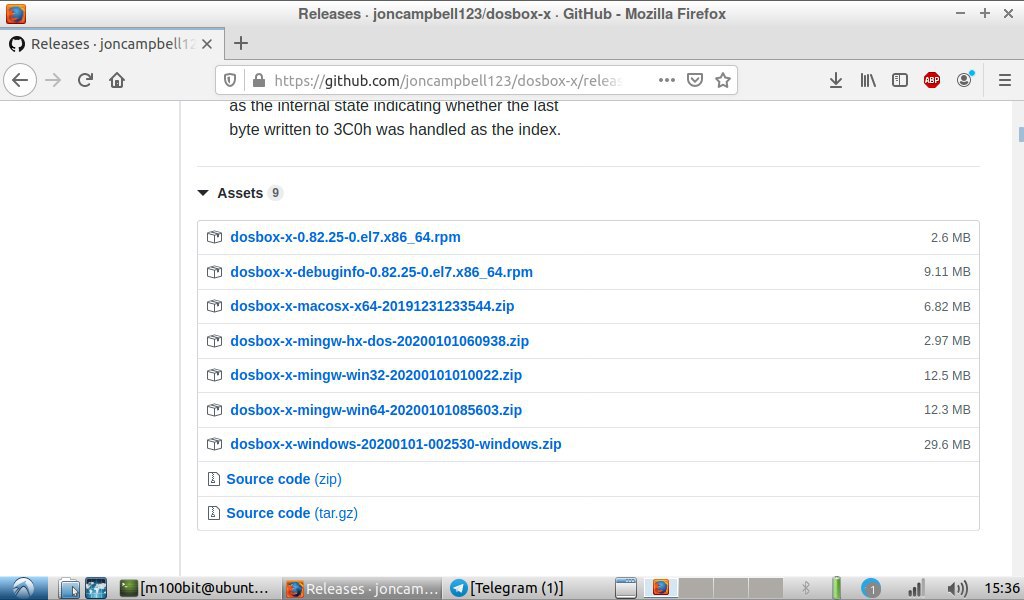
Task: Reload the current page
Action: tap(85, 80)
